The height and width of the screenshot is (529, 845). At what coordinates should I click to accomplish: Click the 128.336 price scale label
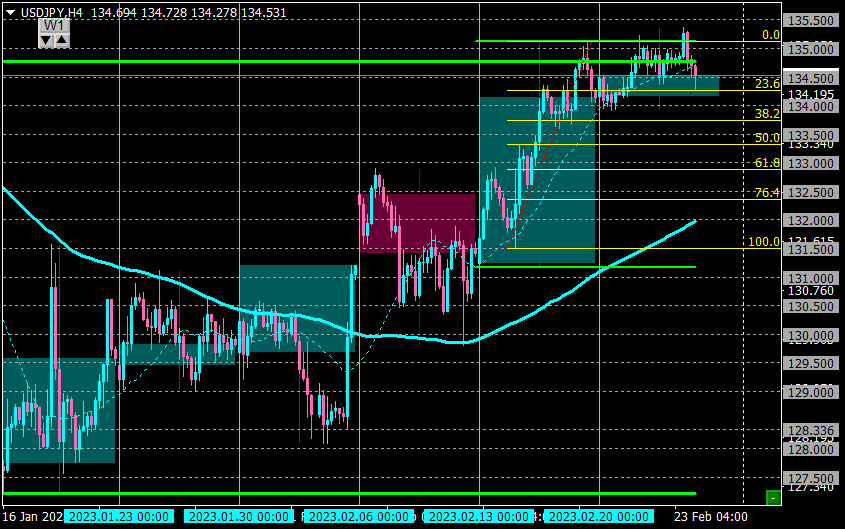point(811,430)
